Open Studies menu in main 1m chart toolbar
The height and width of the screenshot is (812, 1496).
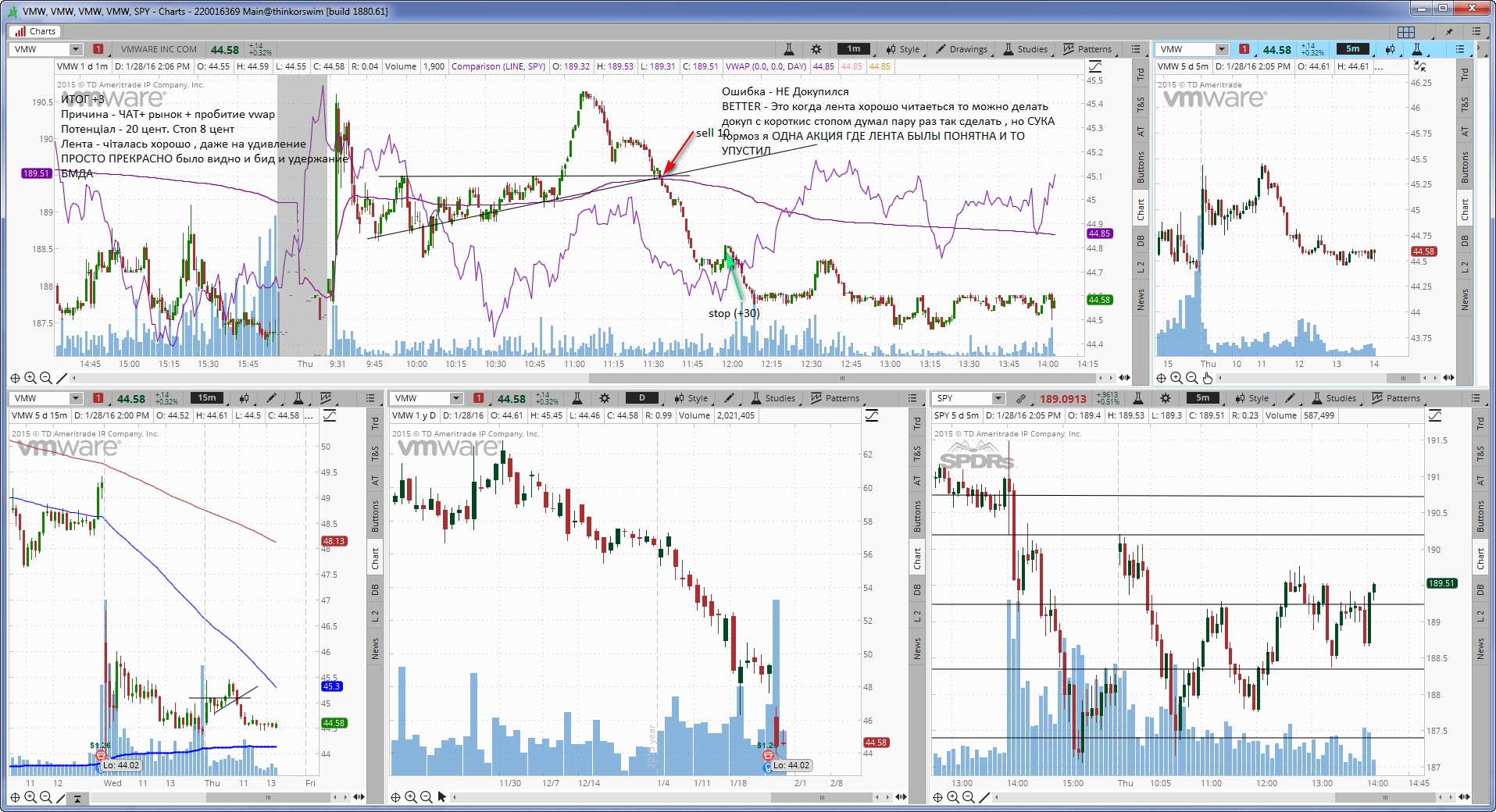coord(1026,49)
